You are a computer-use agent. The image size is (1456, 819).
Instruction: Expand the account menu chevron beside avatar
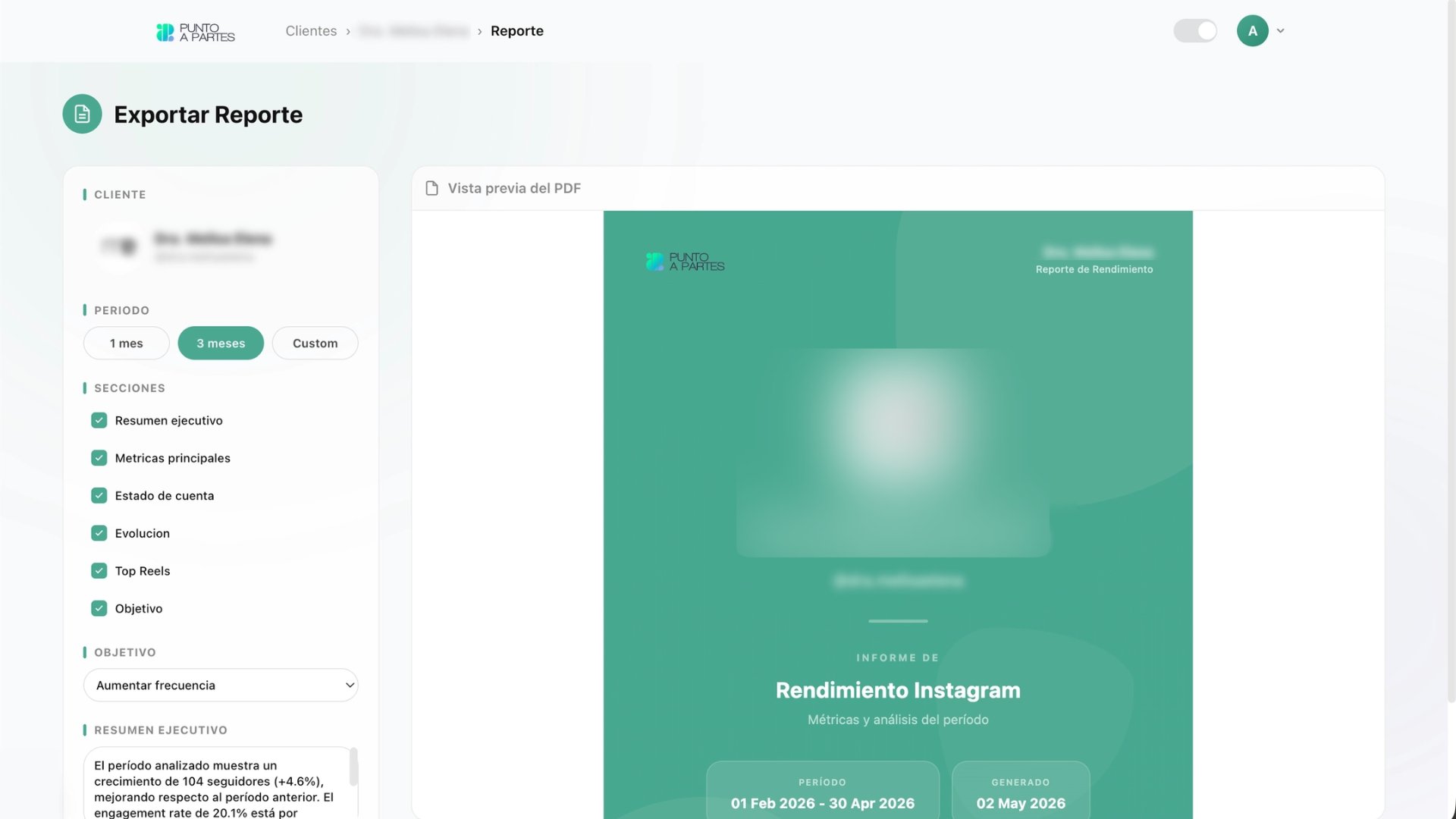1280,31
